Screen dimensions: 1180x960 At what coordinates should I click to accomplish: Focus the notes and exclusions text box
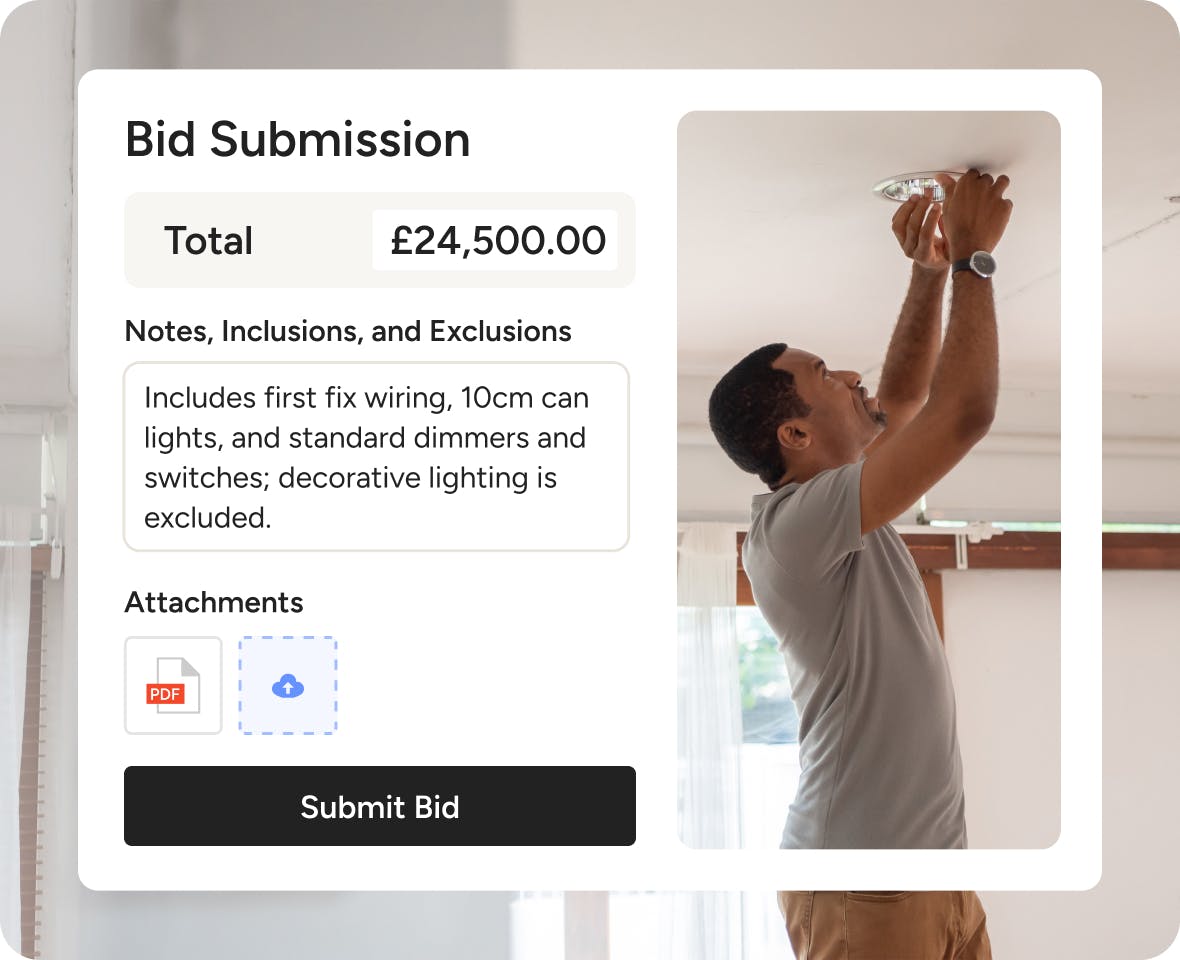[376, 456]
